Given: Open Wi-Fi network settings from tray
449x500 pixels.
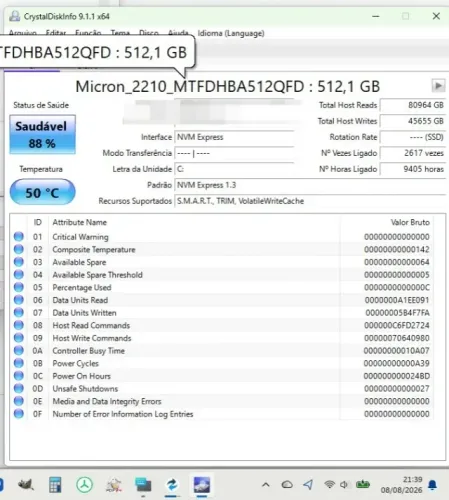Looking at the screenshot, I should point(329,484).
